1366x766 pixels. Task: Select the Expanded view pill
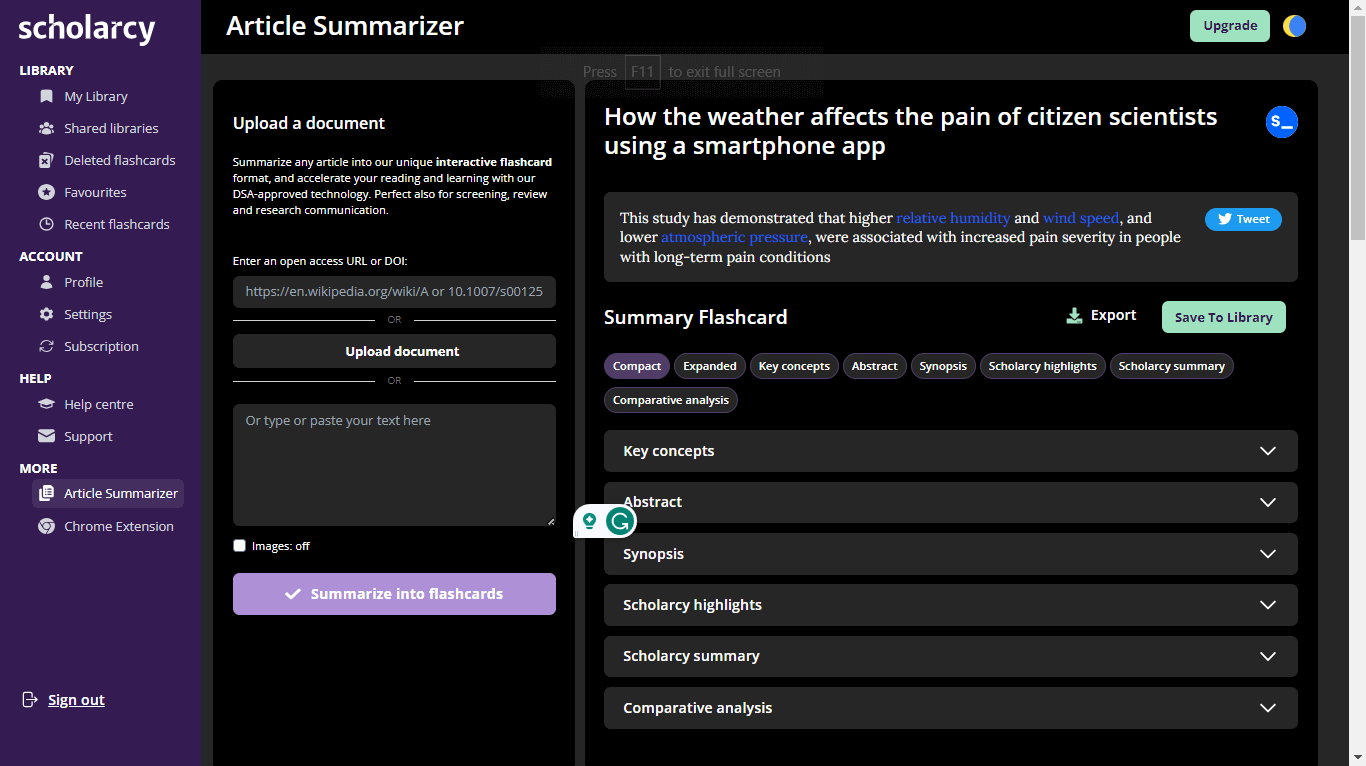coord(710,366)
